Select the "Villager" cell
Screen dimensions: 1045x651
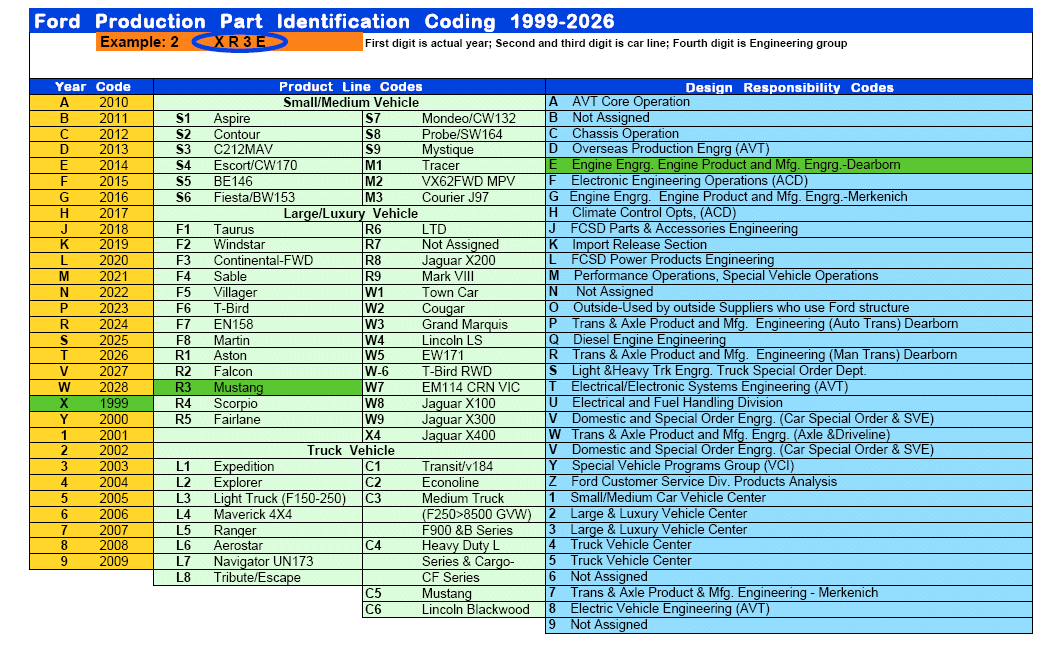point(235,293)
